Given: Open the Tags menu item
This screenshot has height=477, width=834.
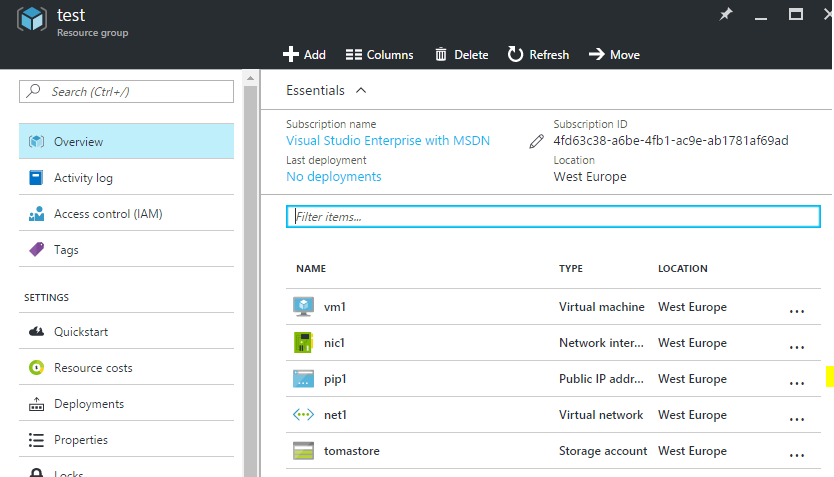Looking at the screenshot, I should coord(127,249).
